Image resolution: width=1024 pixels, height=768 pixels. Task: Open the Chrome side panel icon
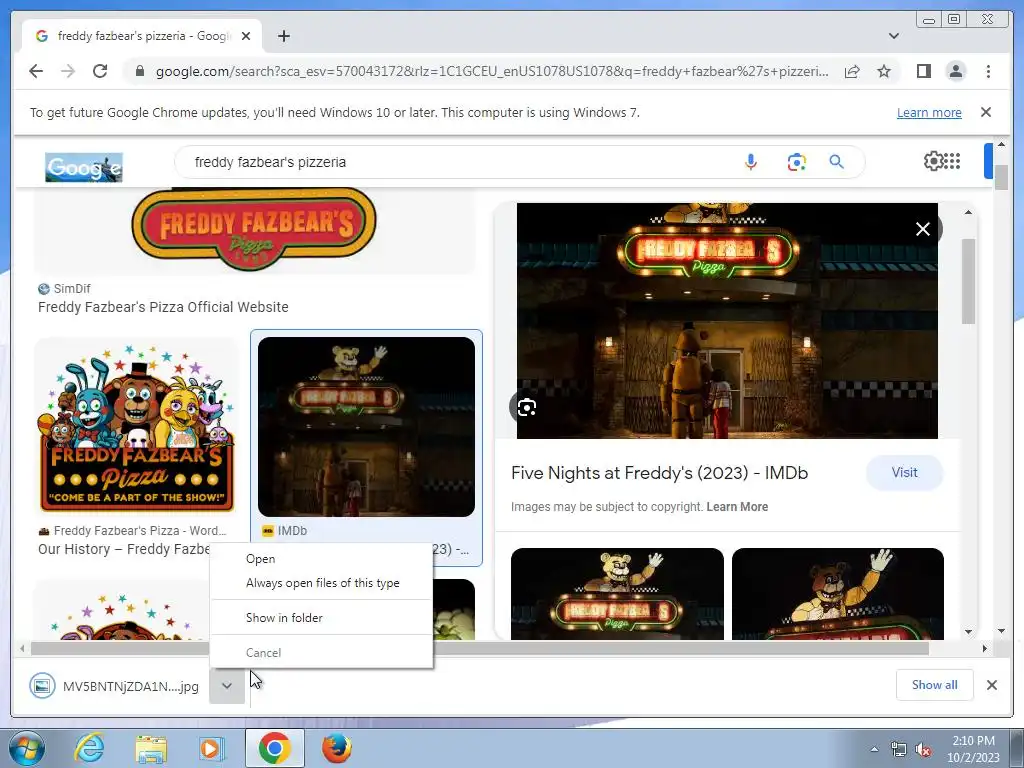[x=923, y=71]
